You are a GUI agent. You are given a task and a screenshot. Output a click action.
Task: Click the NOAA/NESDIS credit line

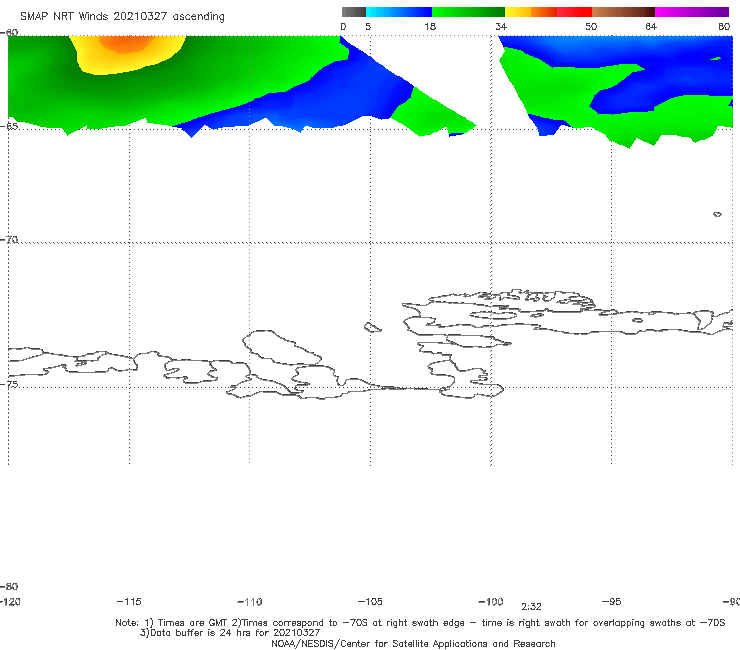pos(413,643)
